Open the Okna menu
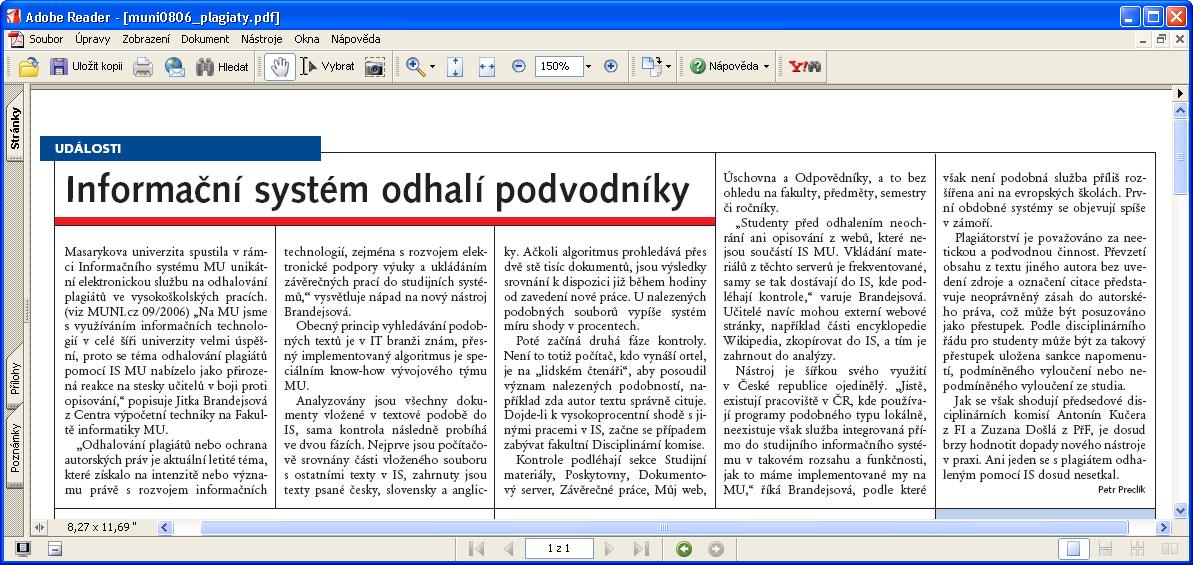 coord(307,40)
